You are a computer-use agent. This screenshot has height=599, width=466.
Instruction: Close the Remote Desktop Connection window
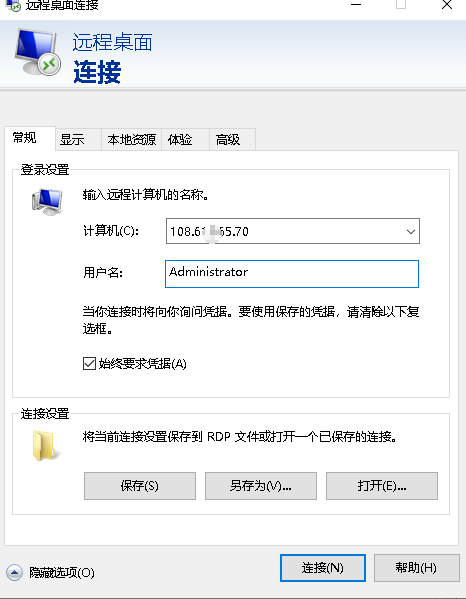[x=447, y=5]
